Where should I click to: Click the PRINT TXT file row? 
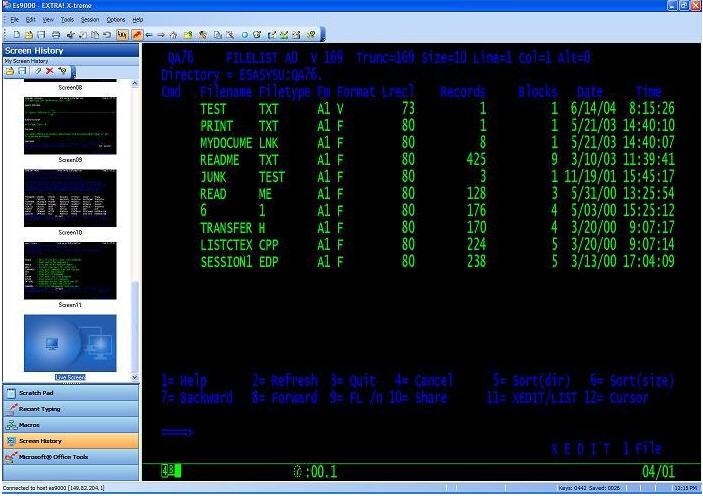(437, 126)
